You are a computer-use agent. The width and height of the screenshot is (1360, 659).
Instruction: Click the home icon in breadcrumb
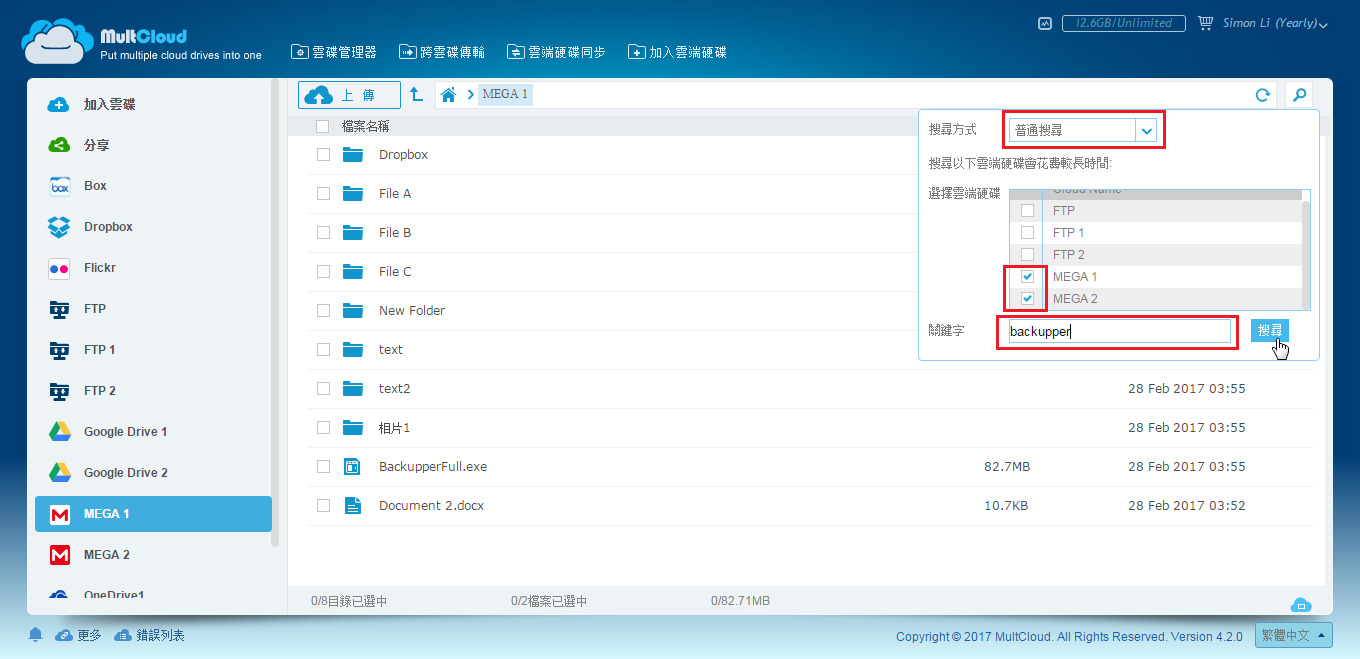click(x=448, y=94)
